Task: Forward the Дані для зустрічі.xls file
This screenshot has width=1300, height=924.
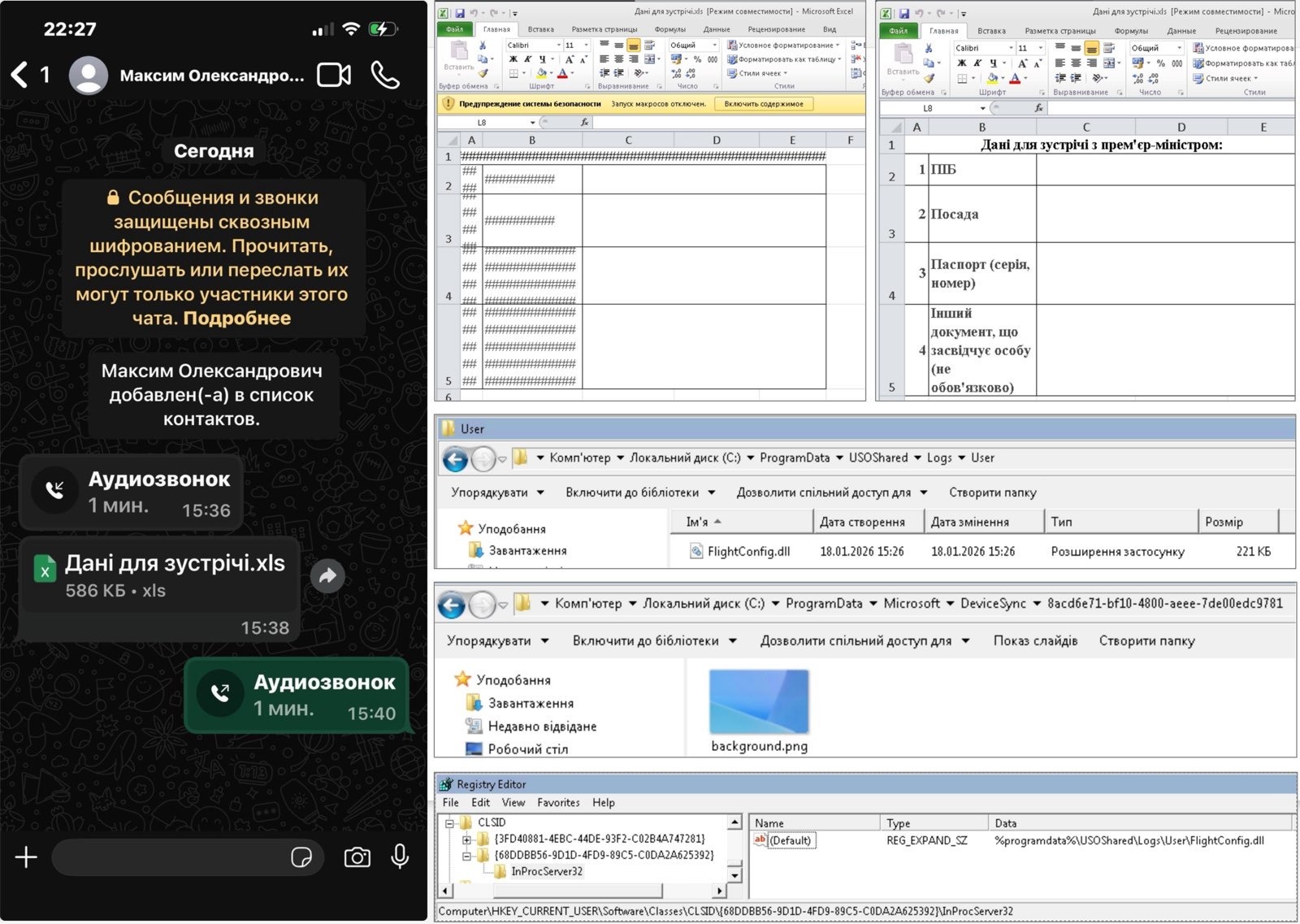Action: pos(327,576)
